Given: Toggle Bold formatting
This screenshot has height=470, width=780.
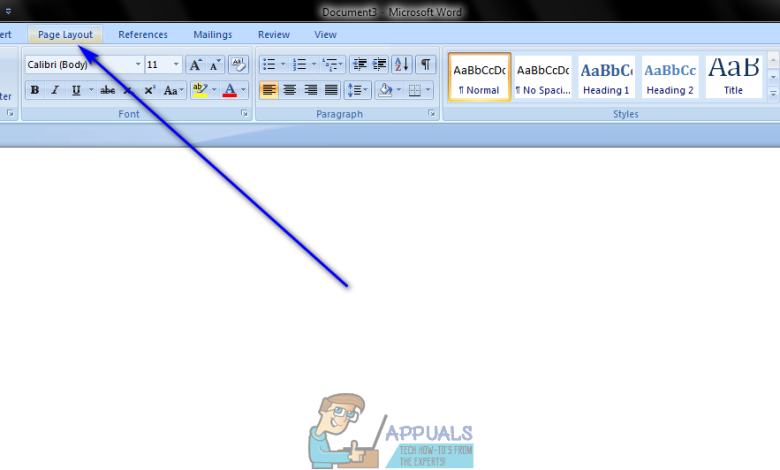Looking at the screenshot, I should coord(35,90).
